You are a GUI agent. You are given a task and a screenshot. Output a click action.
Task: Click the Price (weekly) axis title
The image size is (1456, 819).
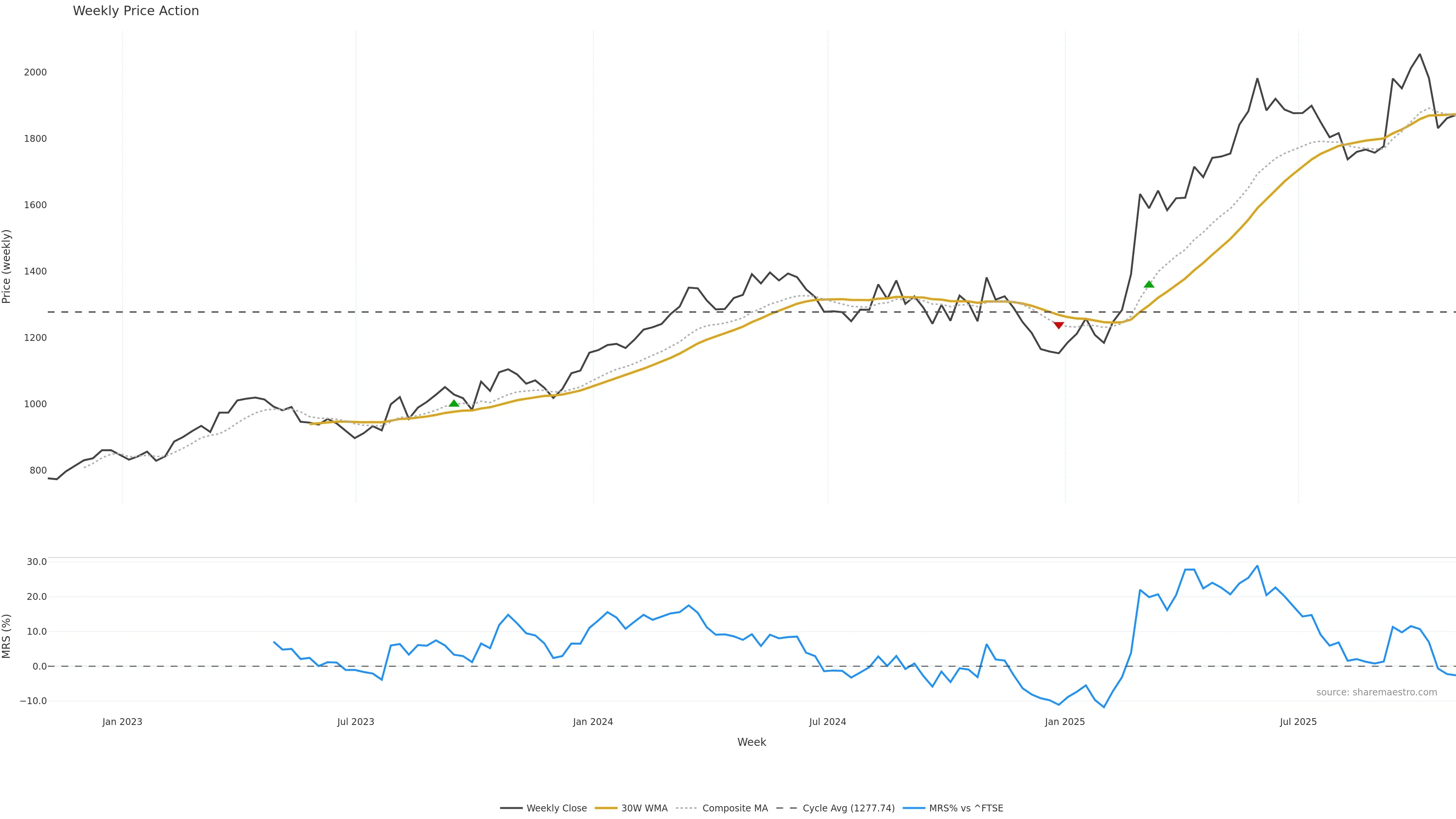[x=7, y=266]
